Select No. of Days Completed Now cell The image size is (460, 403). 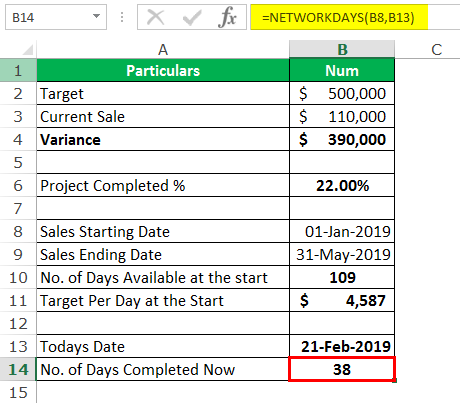[163, 369]
